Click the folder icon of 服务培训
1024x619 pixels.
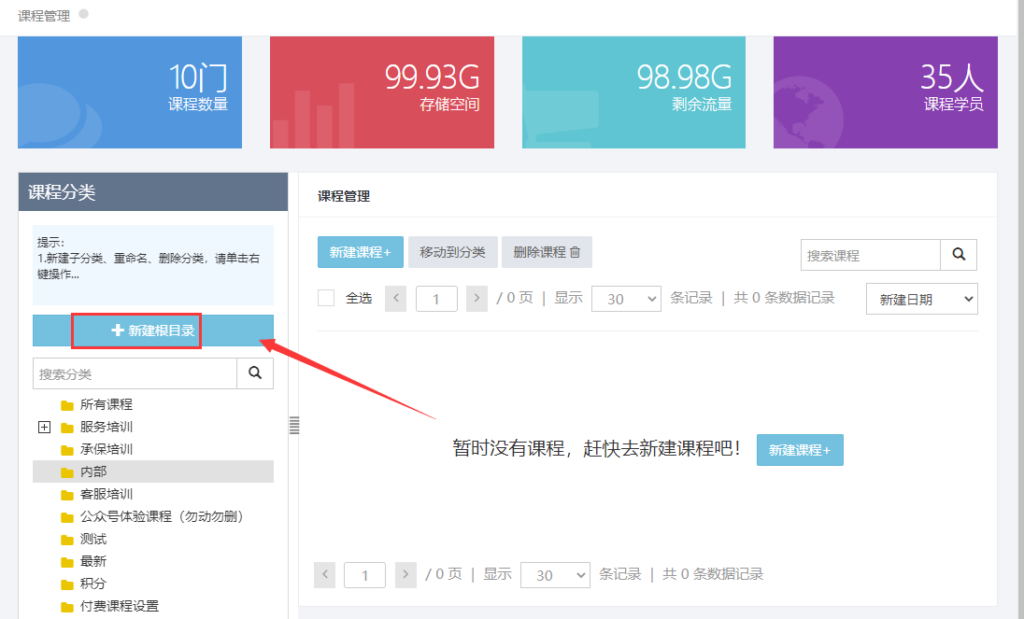click(x=67, y=428)
